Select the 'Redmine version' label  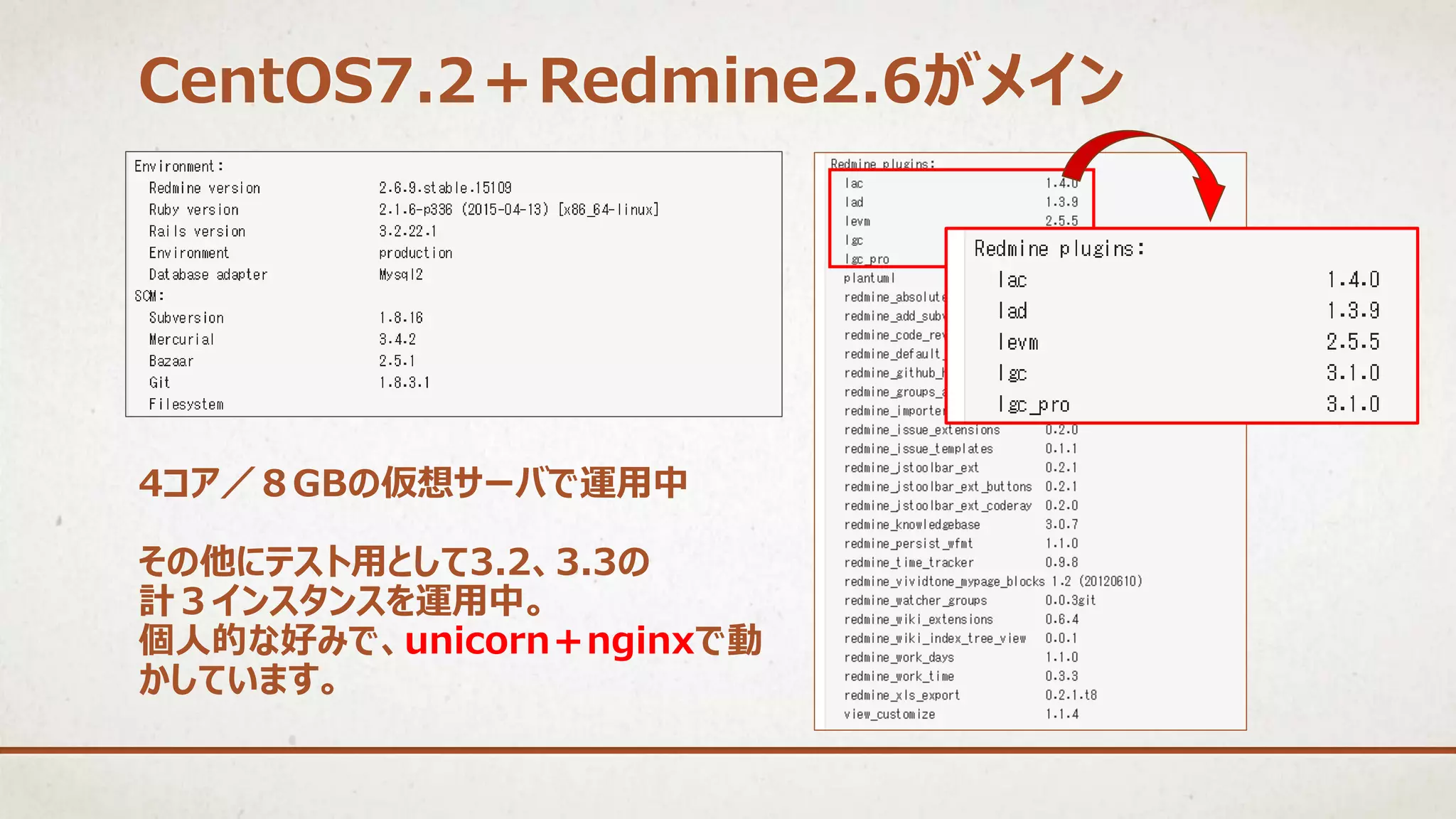205,188
